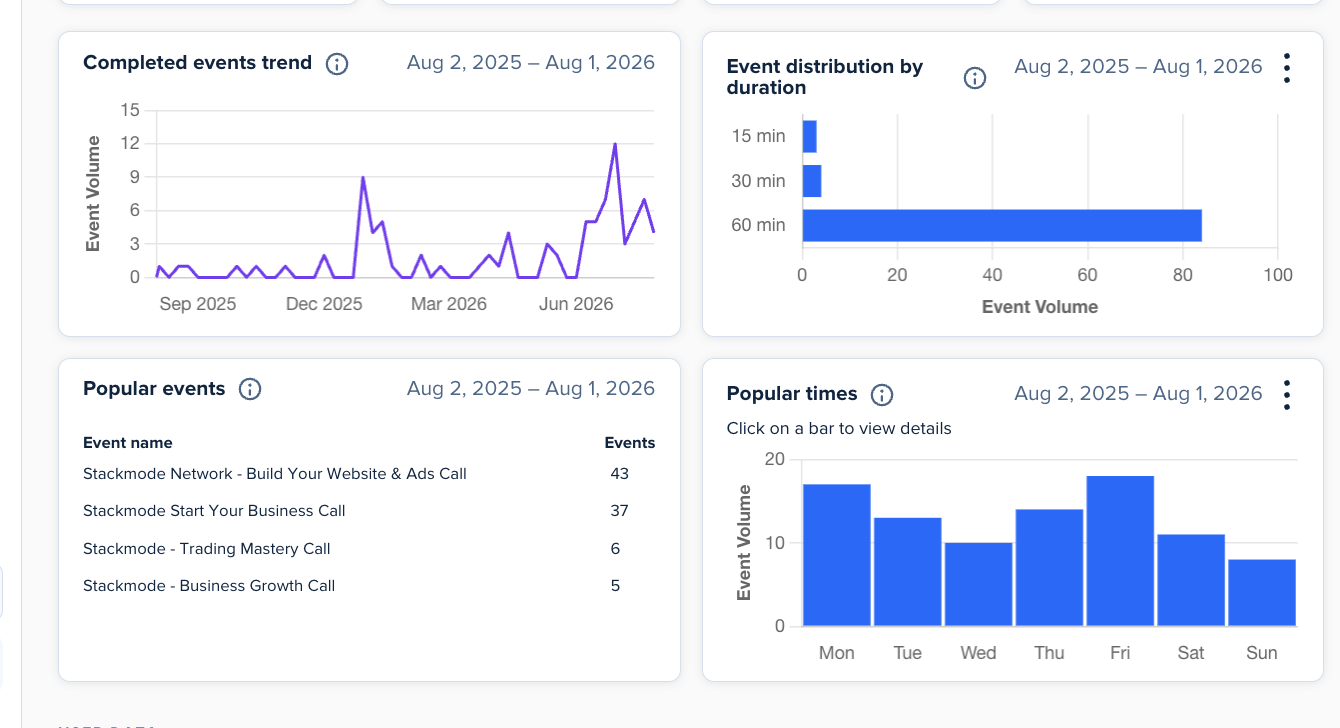Click the 'Events' column header
The image size is (1340, 728).
pyautogui.click(x=630, y=443)
